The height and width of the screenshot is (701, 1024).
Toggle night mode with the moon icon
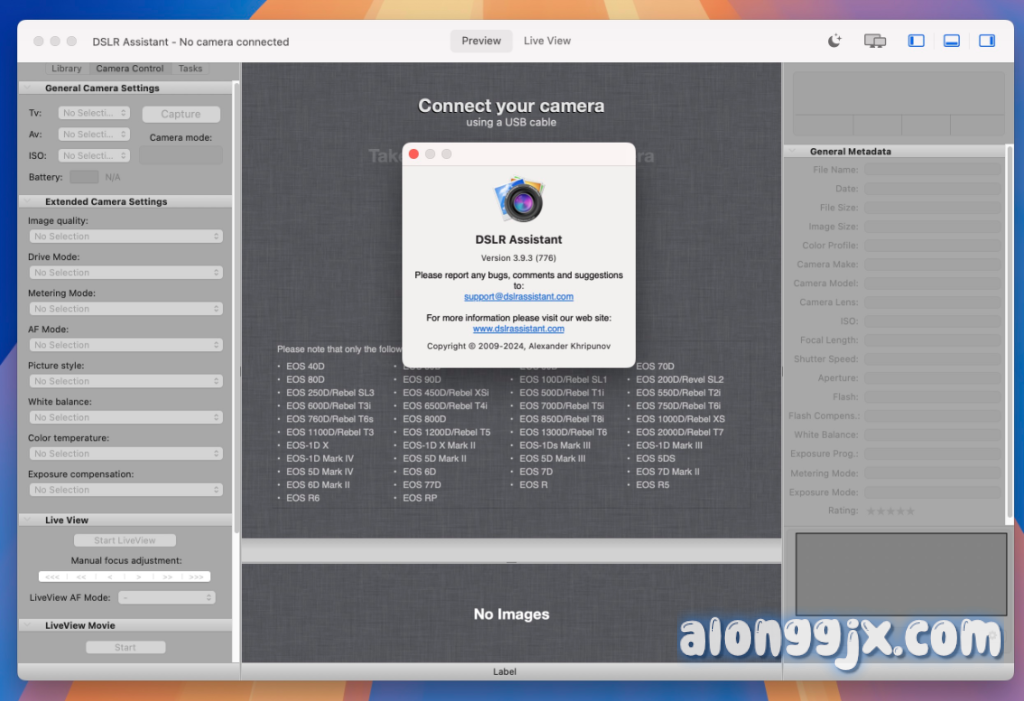[835, 41]
